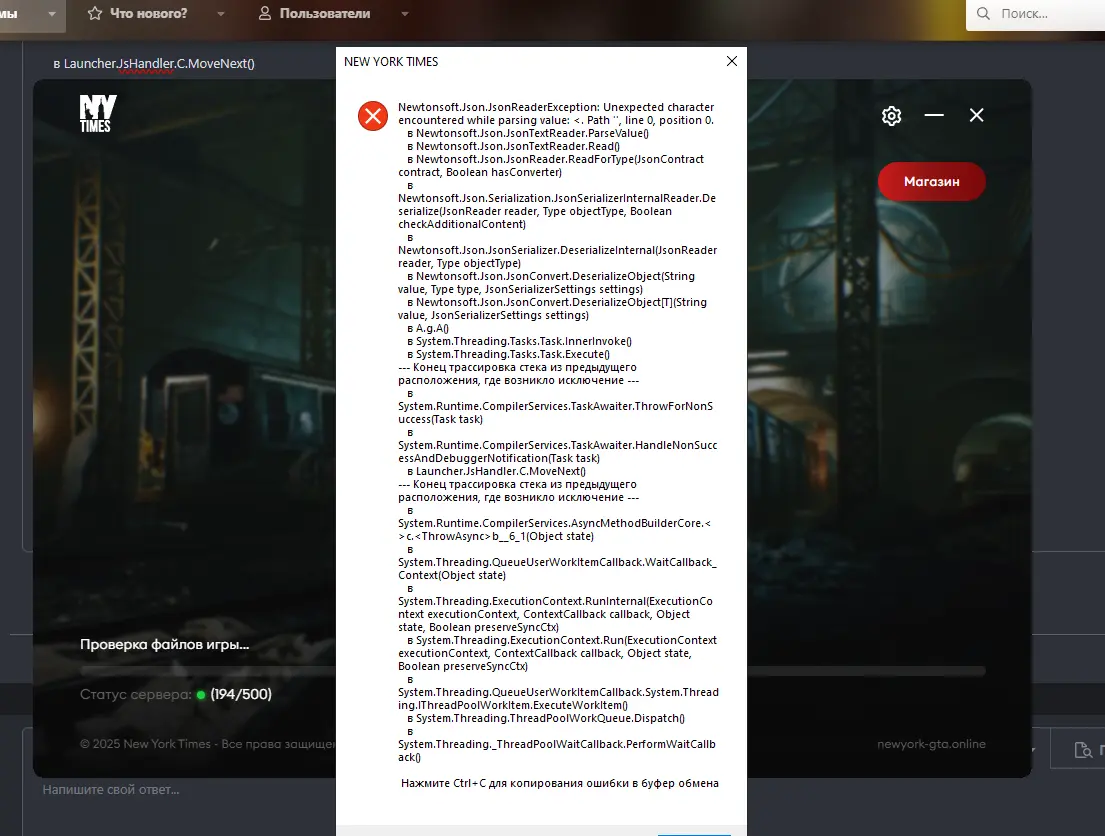Click the user icon beside Пользователи

pyautogui.click(x=265, y=14)
